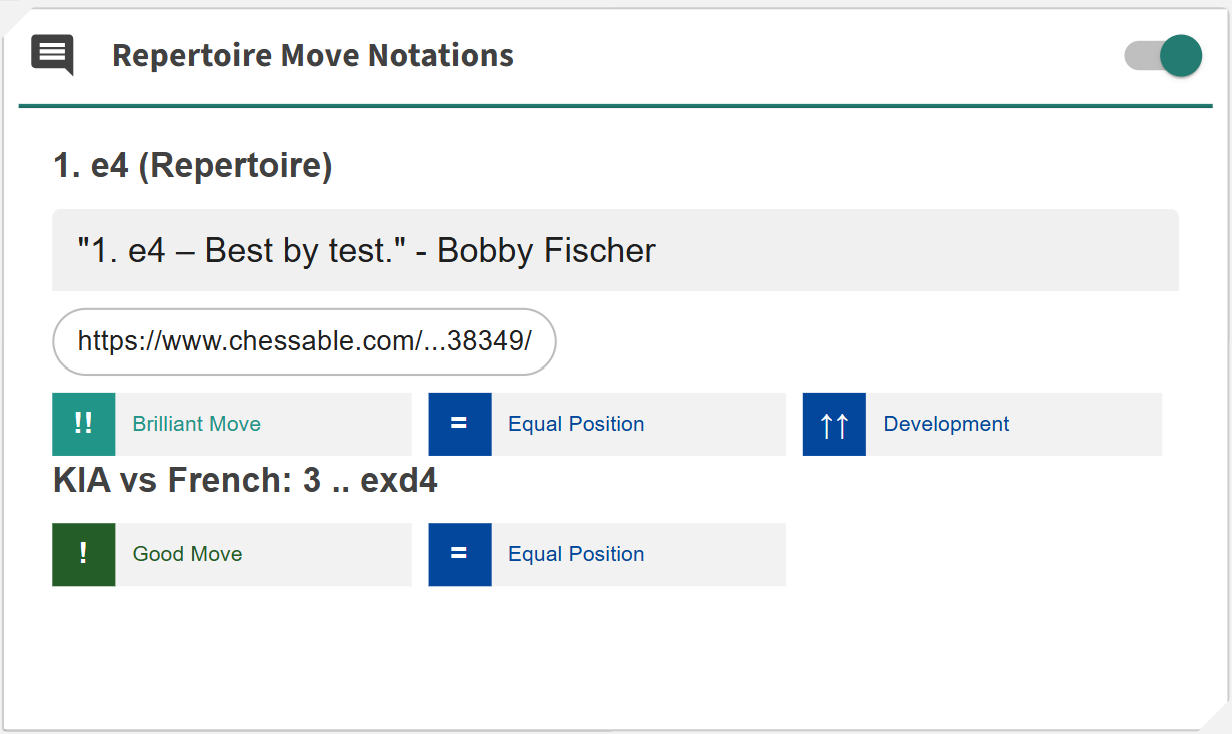Open the chessable.com URL link
The height and width of the screenshot is (734, 1232).
[x=304, y=341]
